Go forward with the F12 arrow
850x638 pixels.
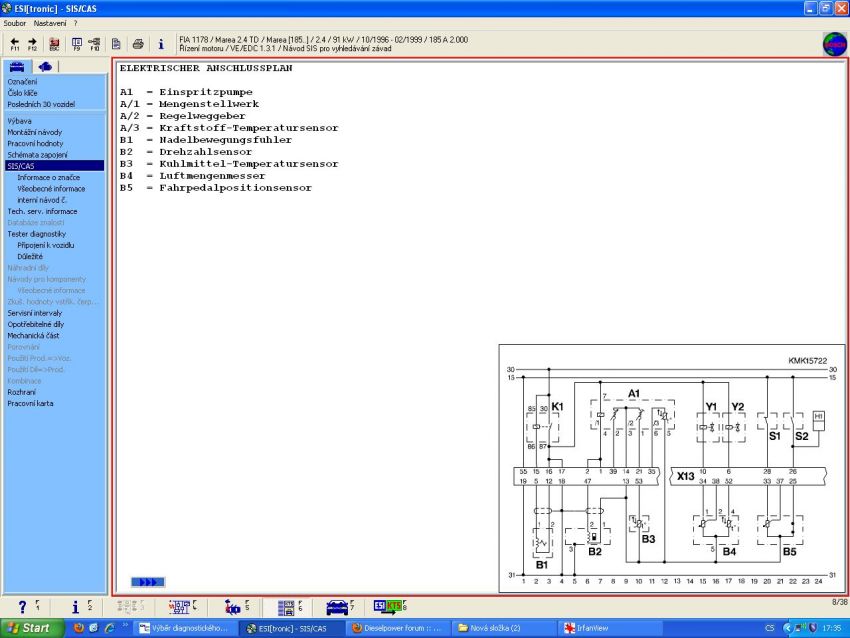(33, 44)
